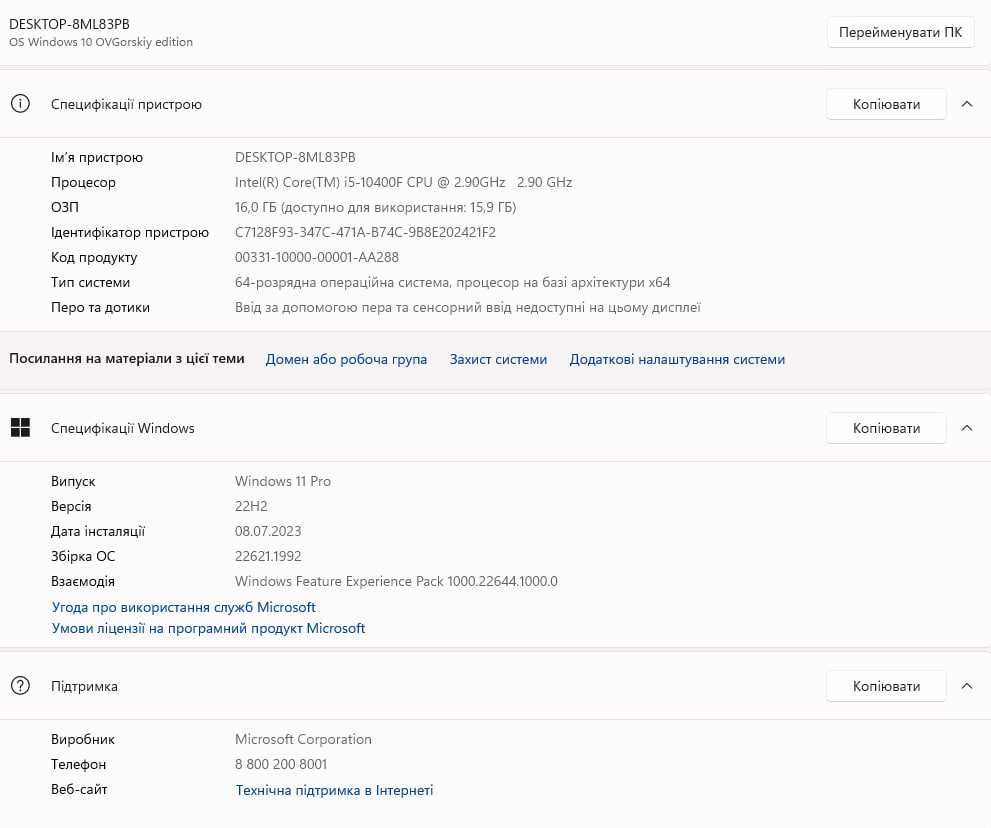
Task: Click the Дата інсталяції label
Action: tap(98, 531)
